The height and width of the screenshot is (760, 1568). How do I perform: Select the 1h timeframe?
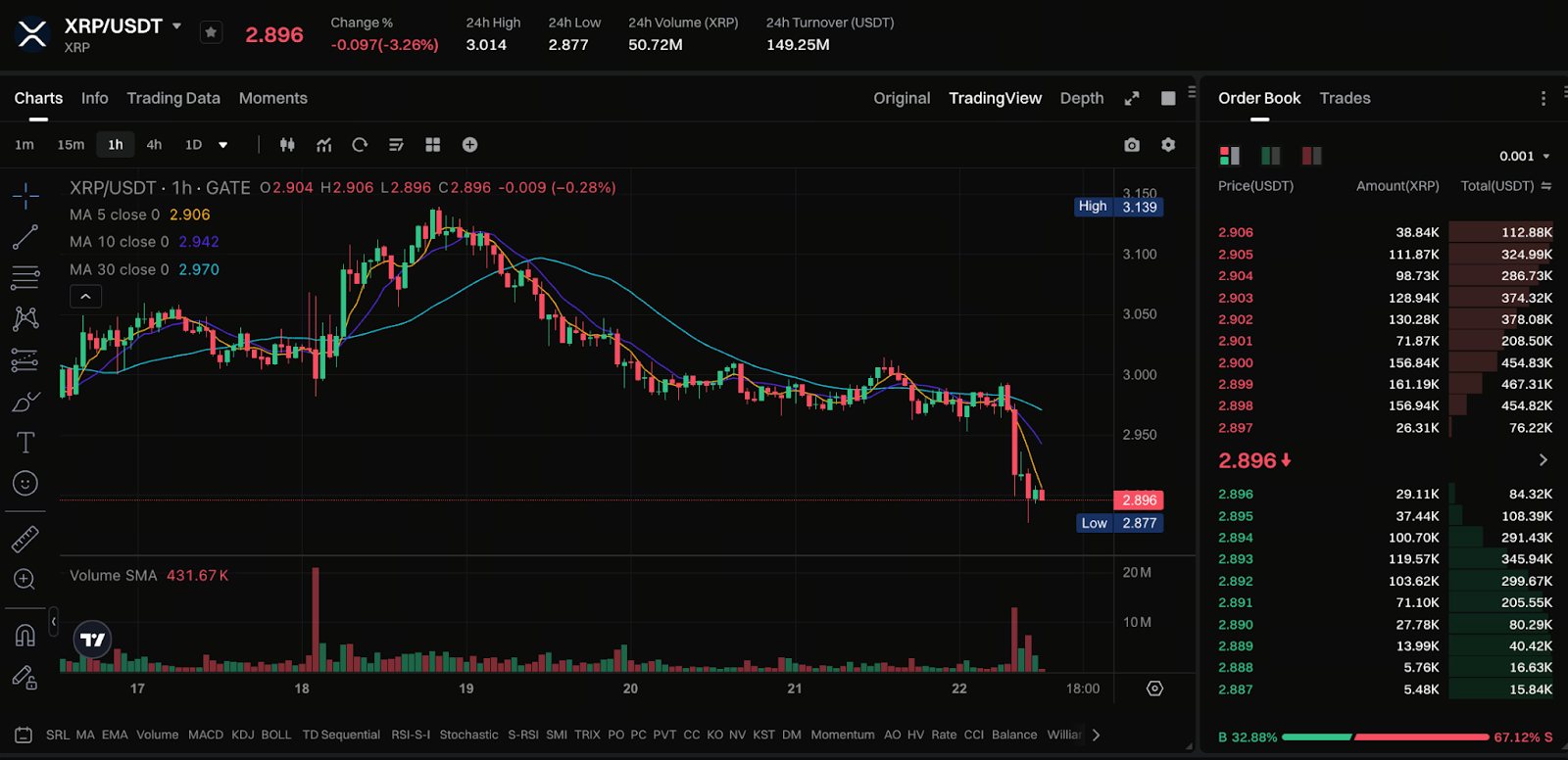click(x=116, y=145)
